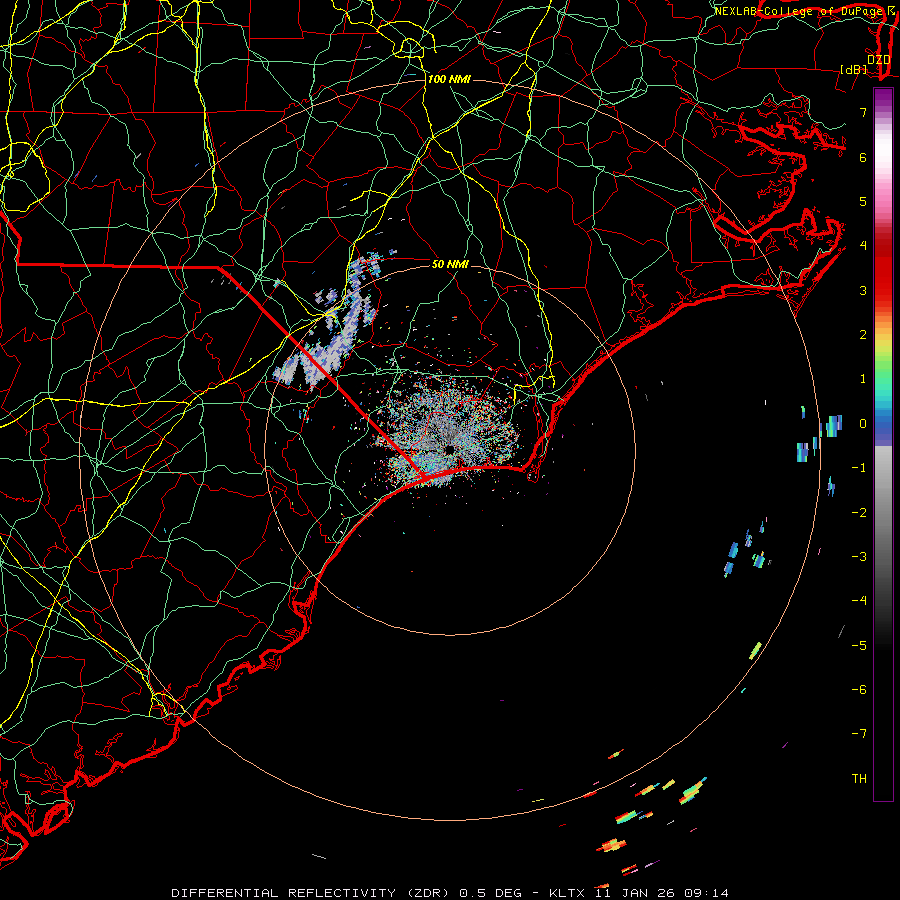Click the KLTX station identifier in the caption
Screen dimensions: 900x900
click(567, 893)
